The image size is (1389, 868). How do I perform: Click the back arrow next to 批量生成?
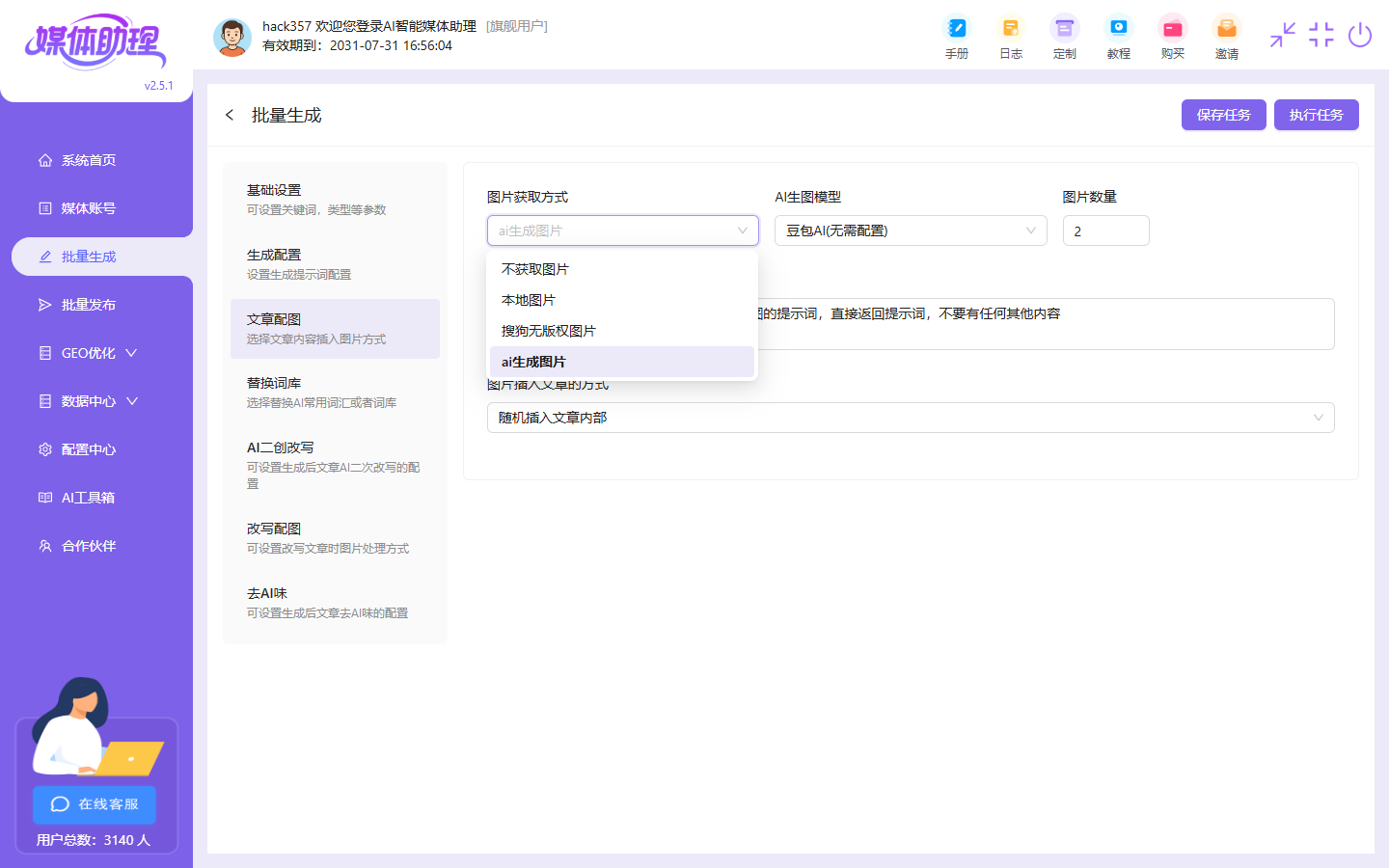click(x=230, y=115)
